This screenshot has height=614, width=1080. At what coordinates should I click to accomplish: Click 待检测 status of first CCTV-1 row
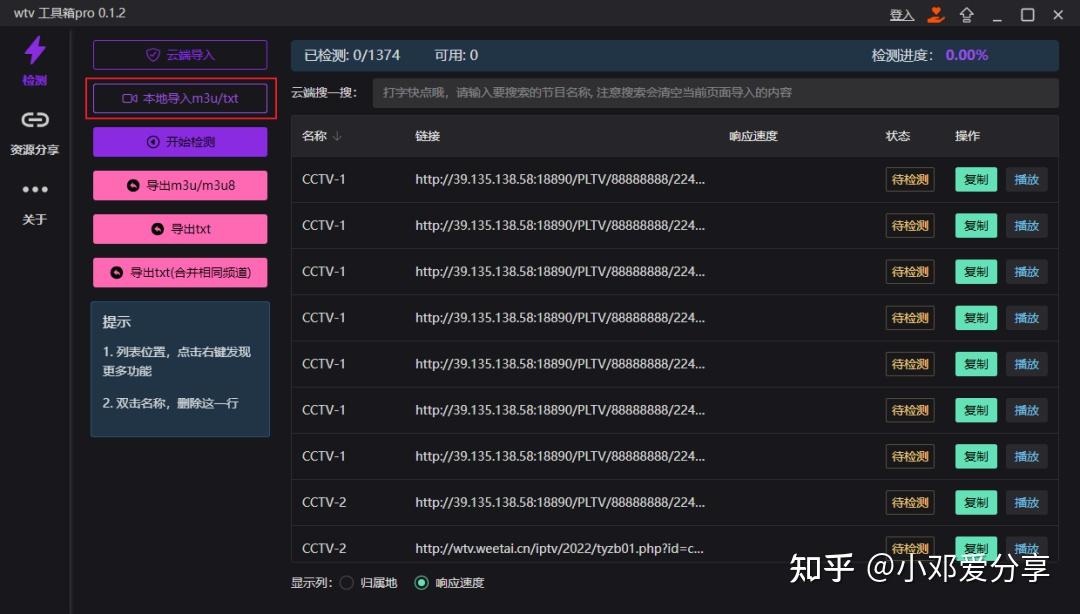point(910,179)
